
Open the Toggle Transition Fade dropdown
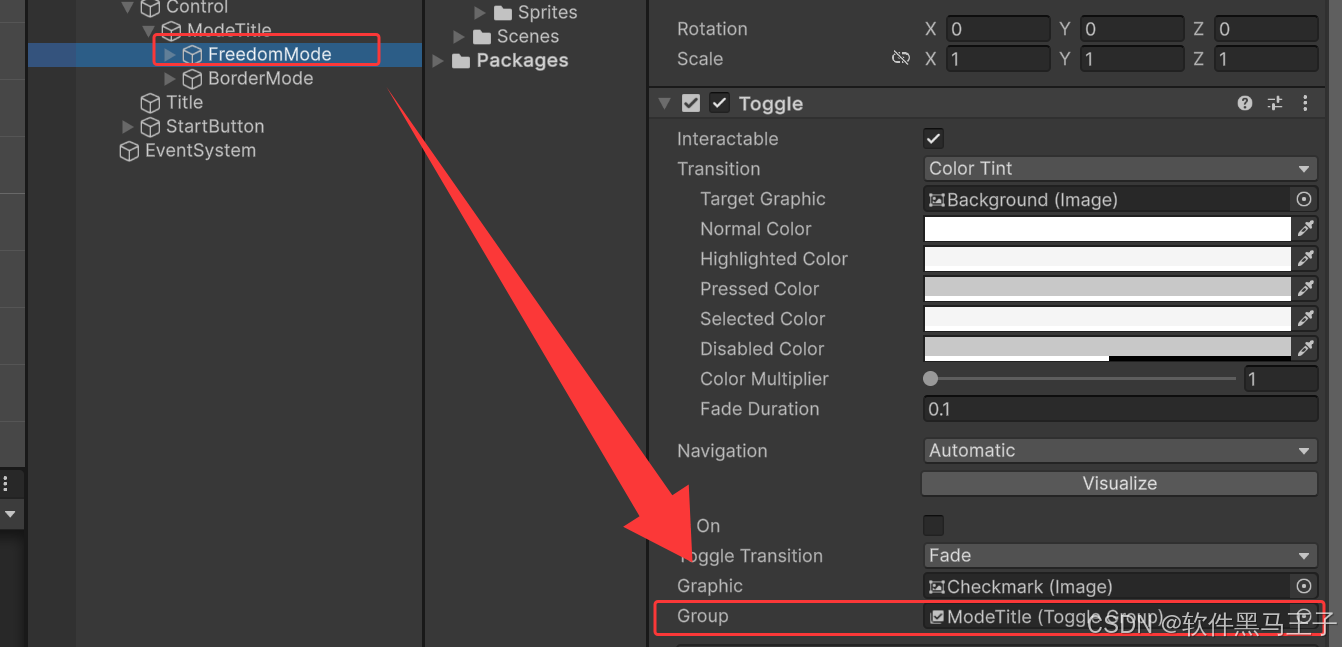pos(1120,555)
